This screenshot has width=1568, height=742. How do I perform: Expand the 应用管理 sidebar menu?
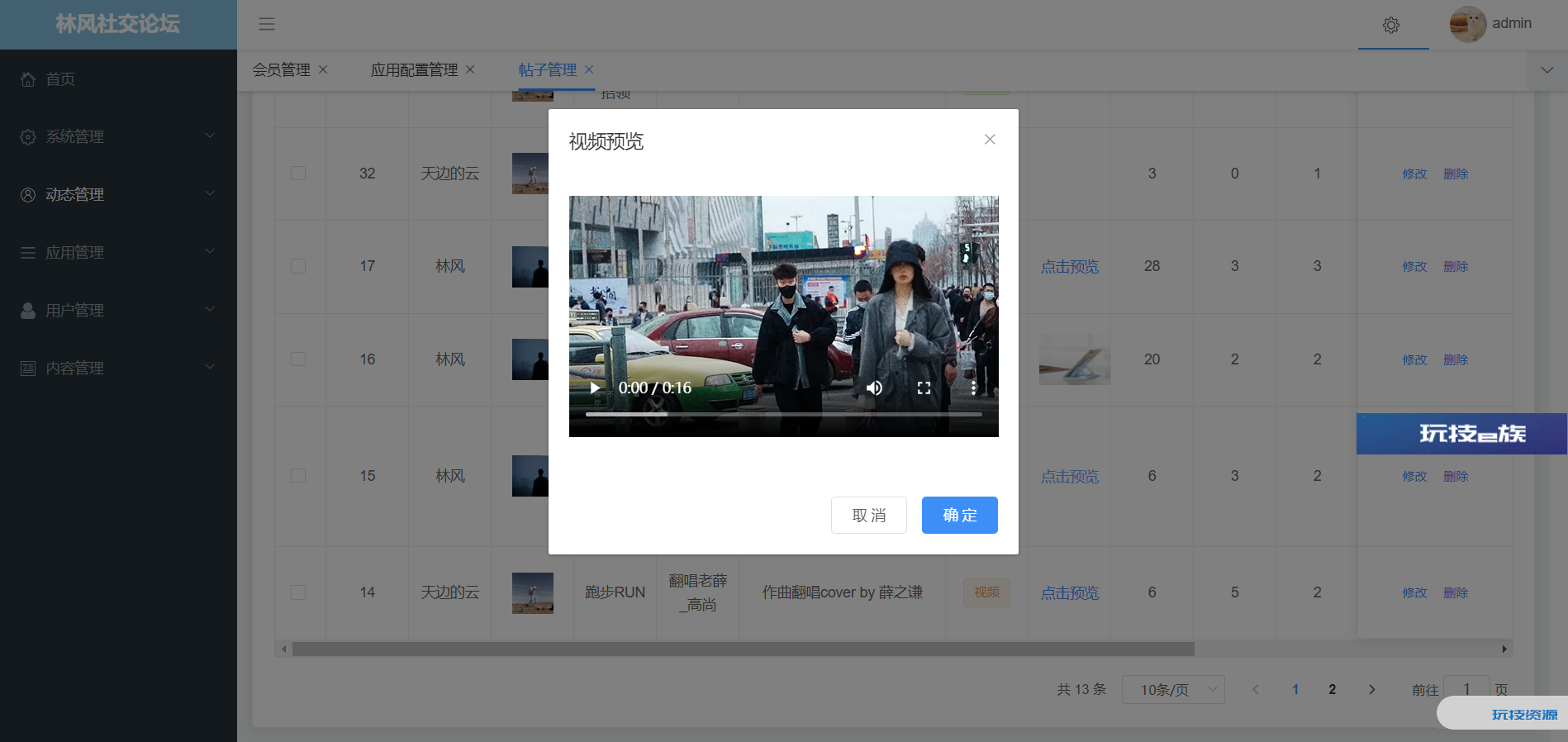[118, 252]
